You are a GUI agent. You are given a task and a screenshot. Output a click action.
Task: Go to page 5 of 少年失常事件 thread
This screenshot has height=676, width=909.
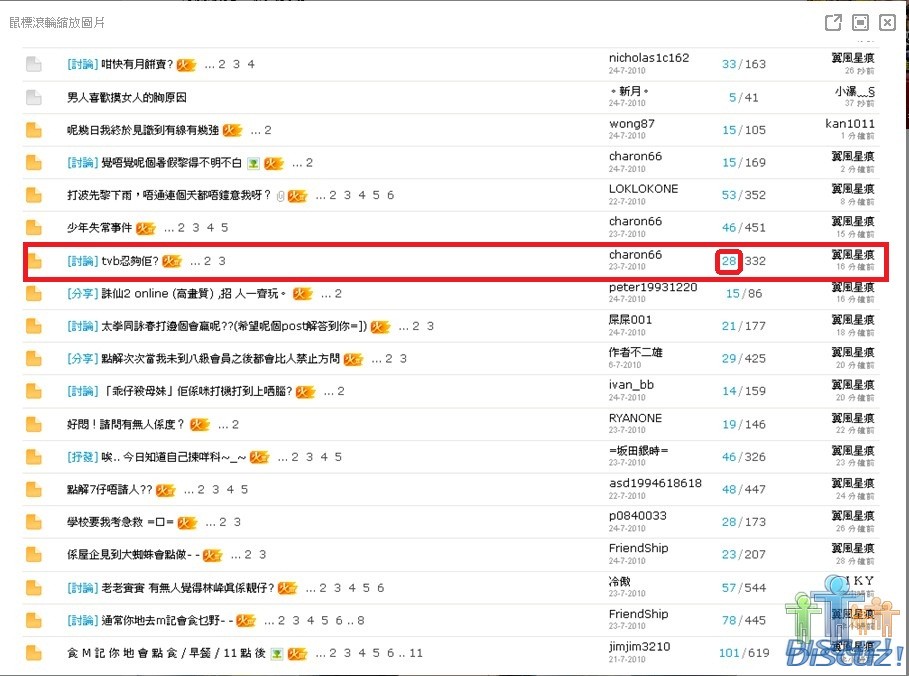(224, 228)
